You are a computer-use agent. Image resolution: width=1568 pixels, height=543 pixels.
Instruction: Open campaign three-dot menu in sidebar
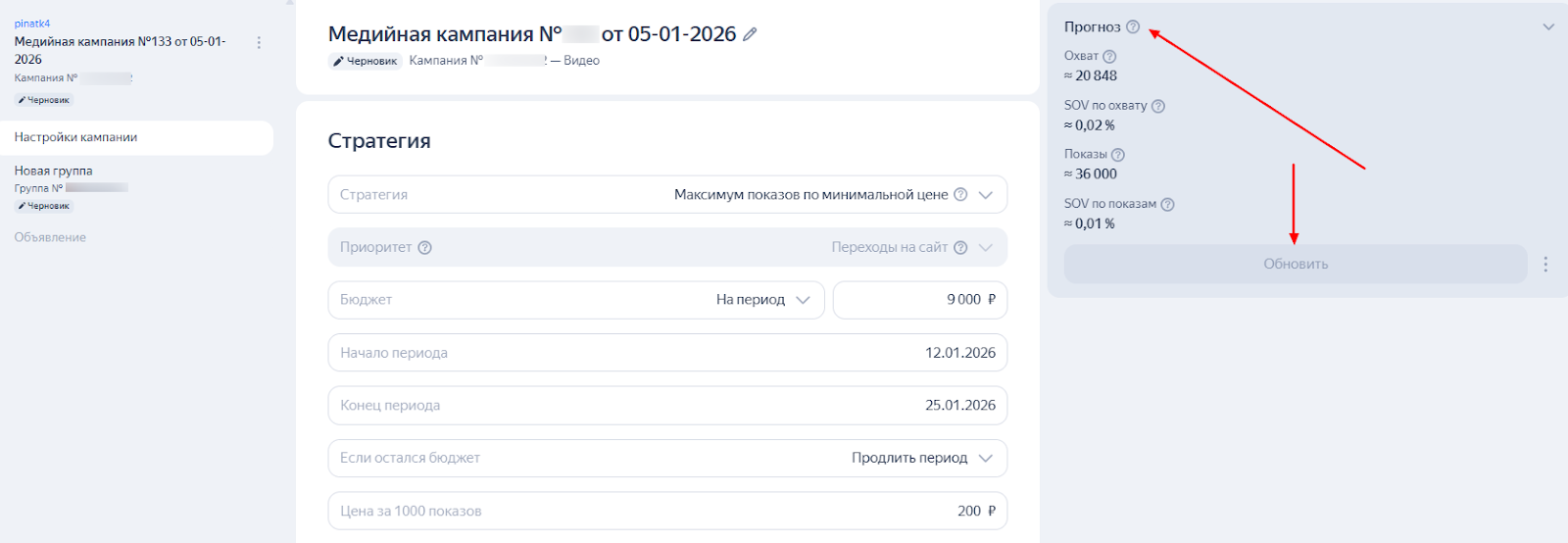[259, 43]
